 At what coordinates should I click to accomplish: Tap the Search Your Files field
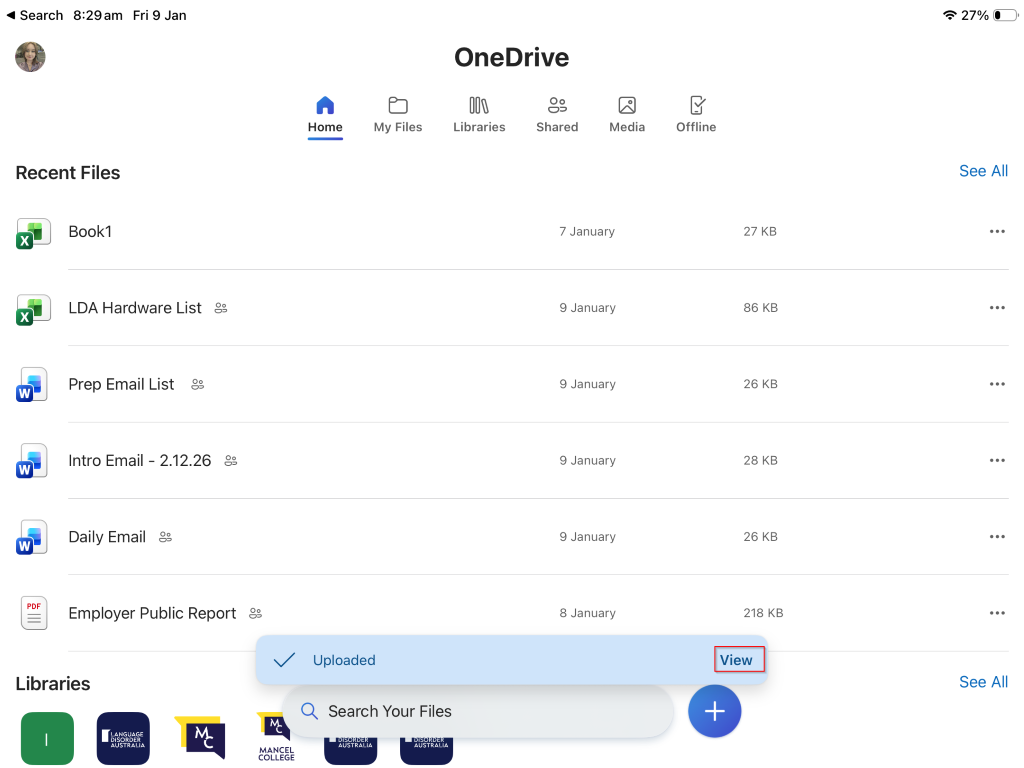point(479,711)
